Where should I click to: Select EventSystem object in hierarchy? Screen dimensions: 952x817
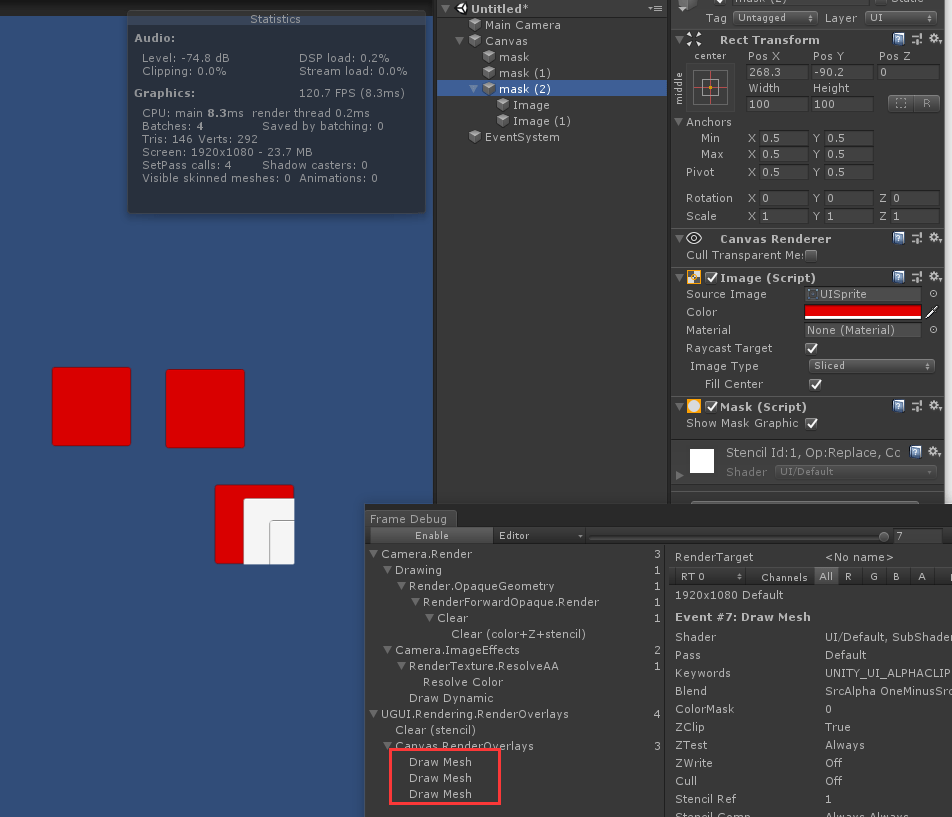(522, 137)
